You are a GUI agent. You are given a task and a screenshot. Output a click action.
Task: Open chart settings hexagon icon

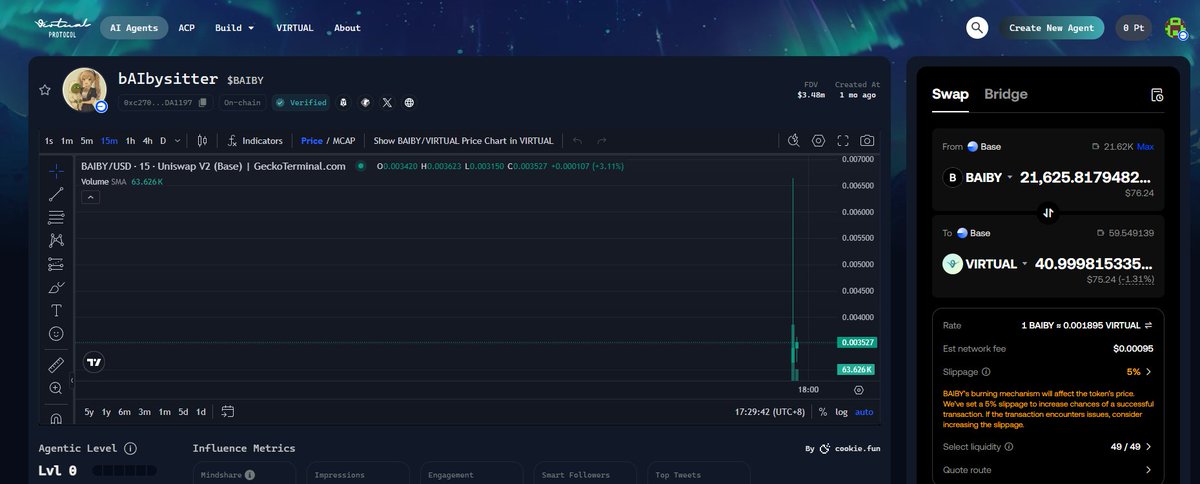pos(818,141)
